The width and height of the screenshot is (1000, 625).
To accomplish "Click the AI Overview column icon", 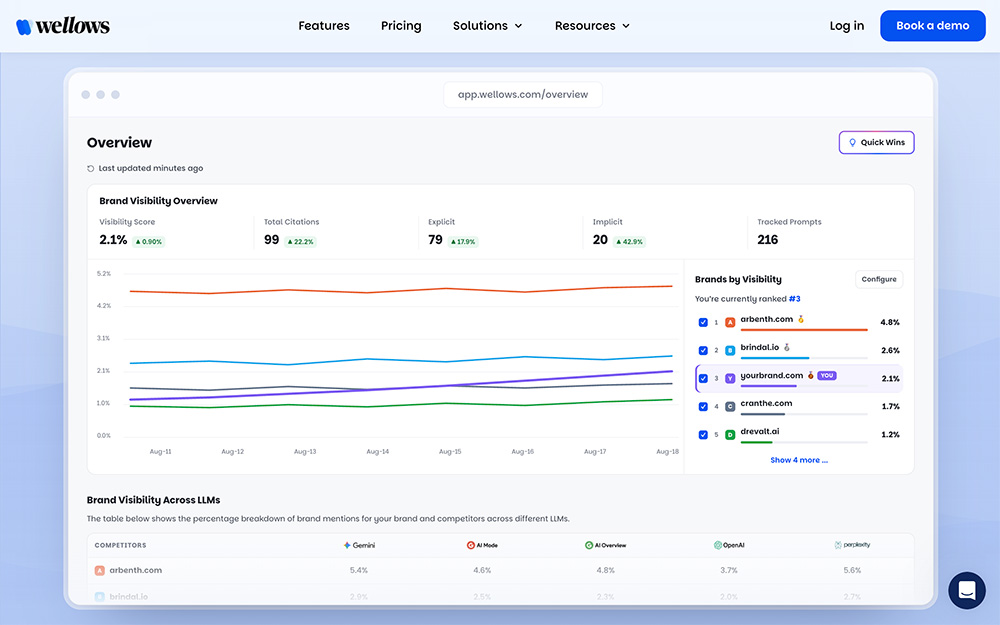I will [x=589, y=545].
